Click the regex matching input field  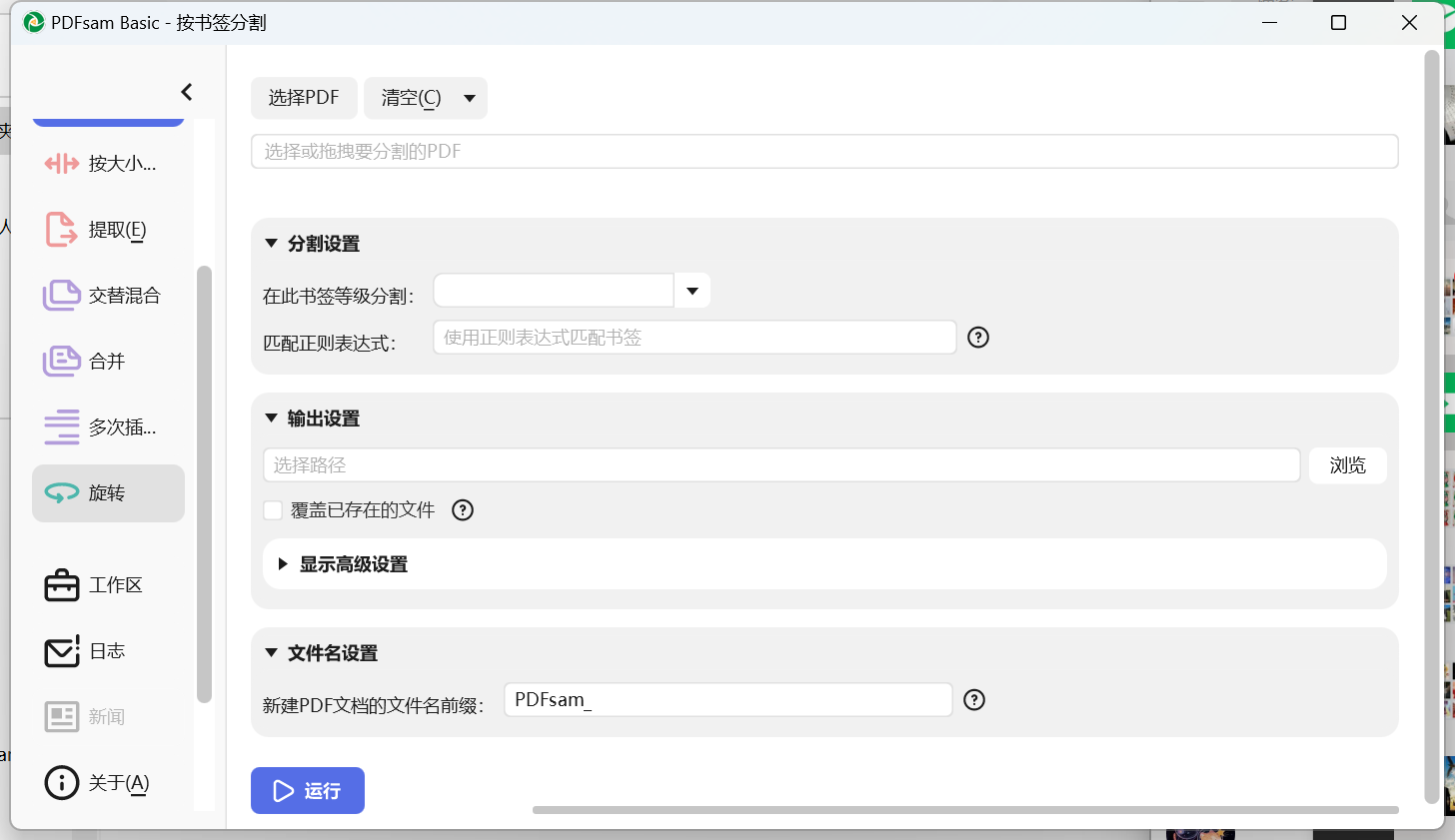click(695, 338)
